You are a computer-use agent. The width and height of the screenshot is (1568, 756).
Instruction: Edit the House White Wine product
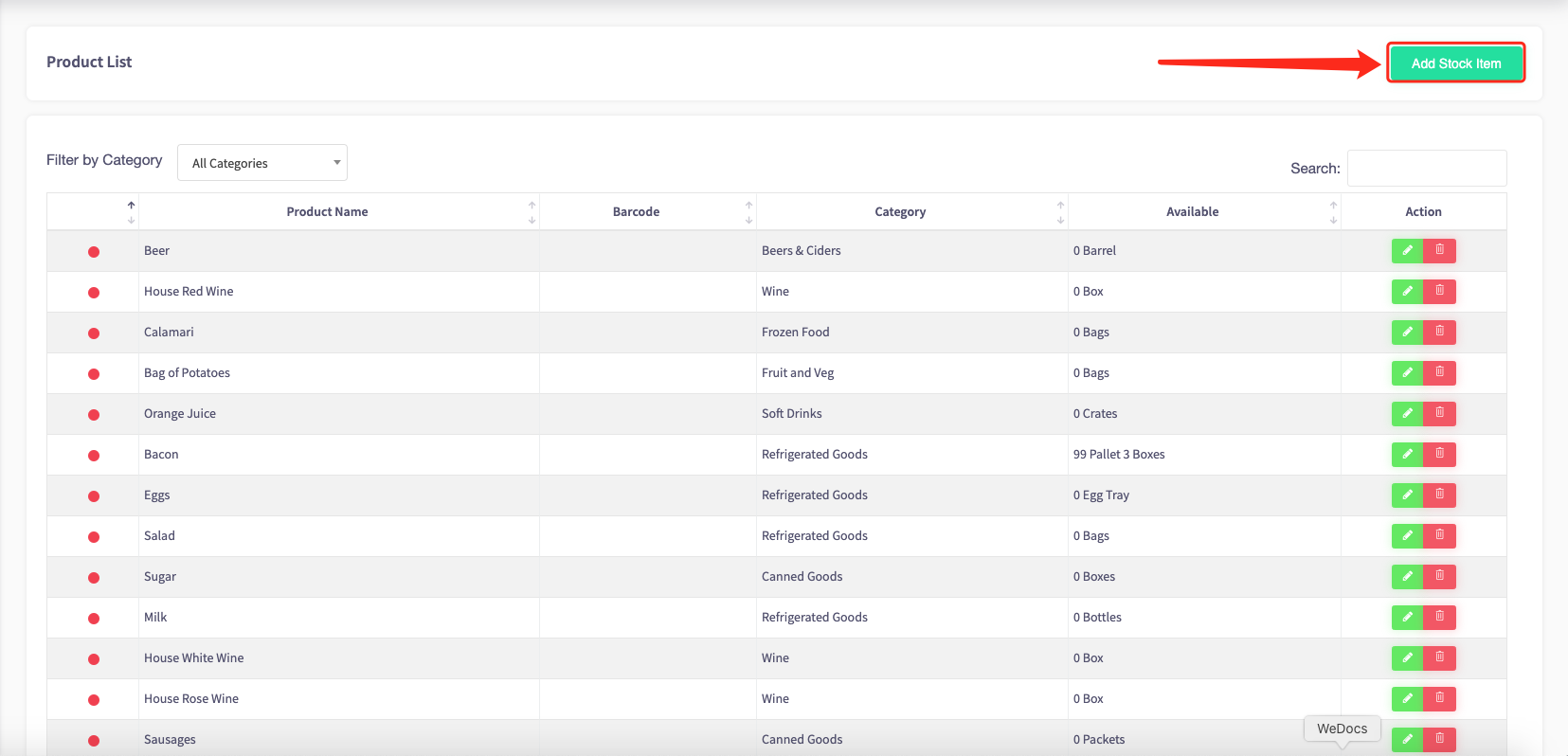click(x=1407, y=657)
